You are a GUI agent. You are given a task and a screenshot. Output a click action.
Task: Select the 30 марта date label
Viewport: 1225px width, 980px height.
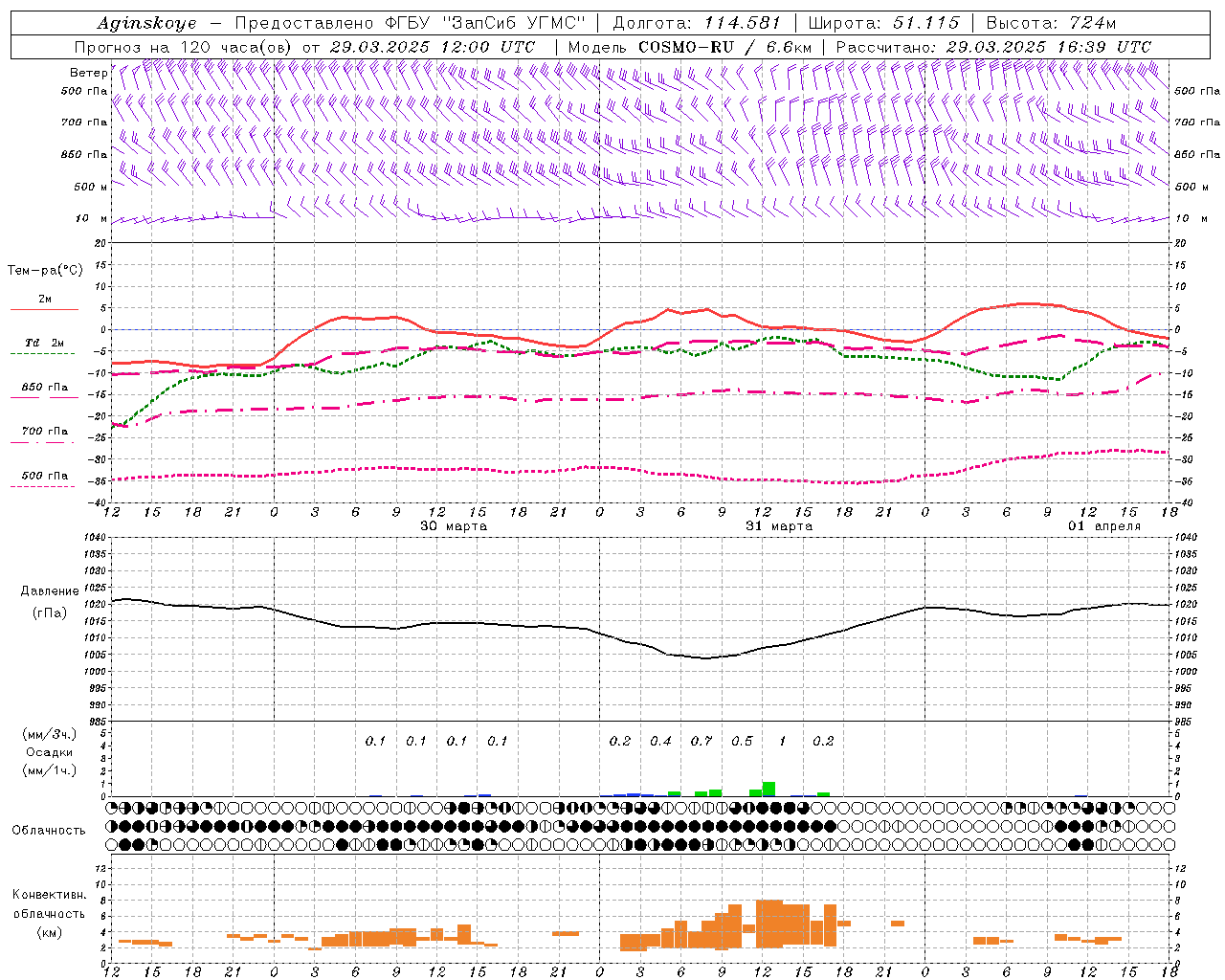[x=454, y=526]
